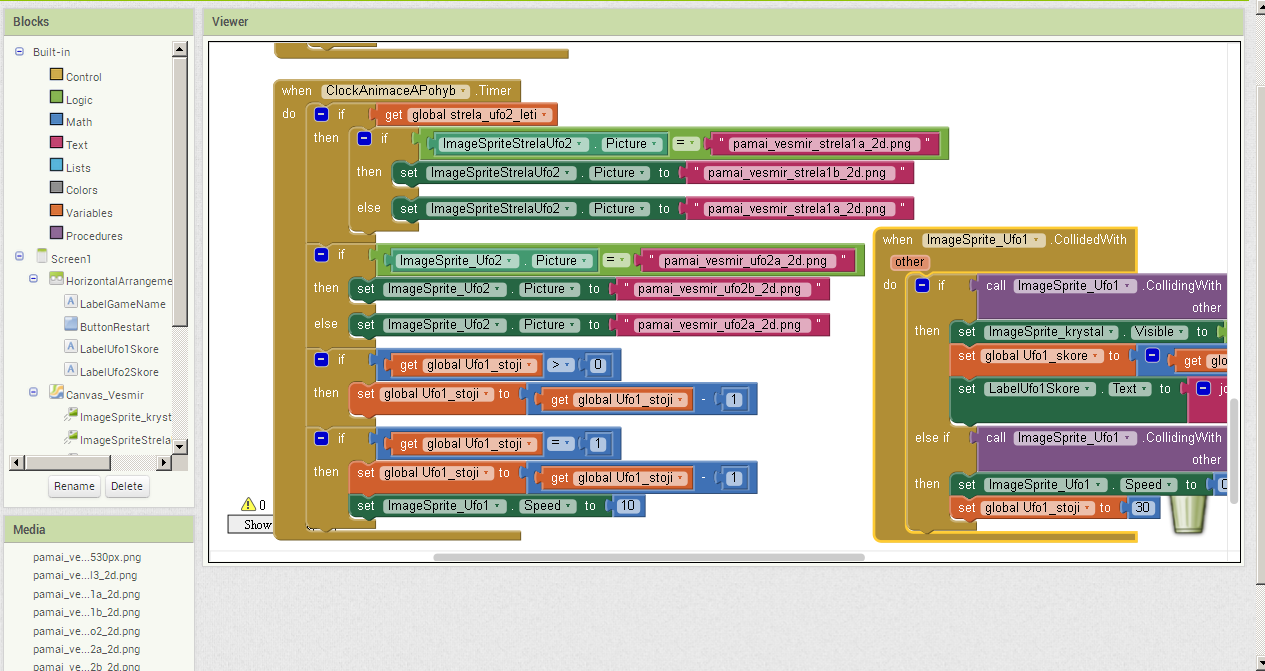
Task: Open the Control blocks drawer
Action: click(76, 77)
